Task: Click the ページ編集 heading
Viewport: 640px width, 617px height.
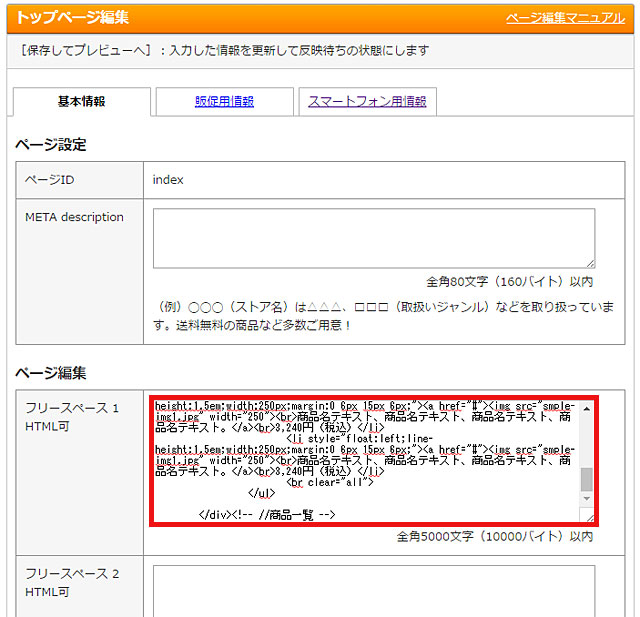Action: coord(51,372)
